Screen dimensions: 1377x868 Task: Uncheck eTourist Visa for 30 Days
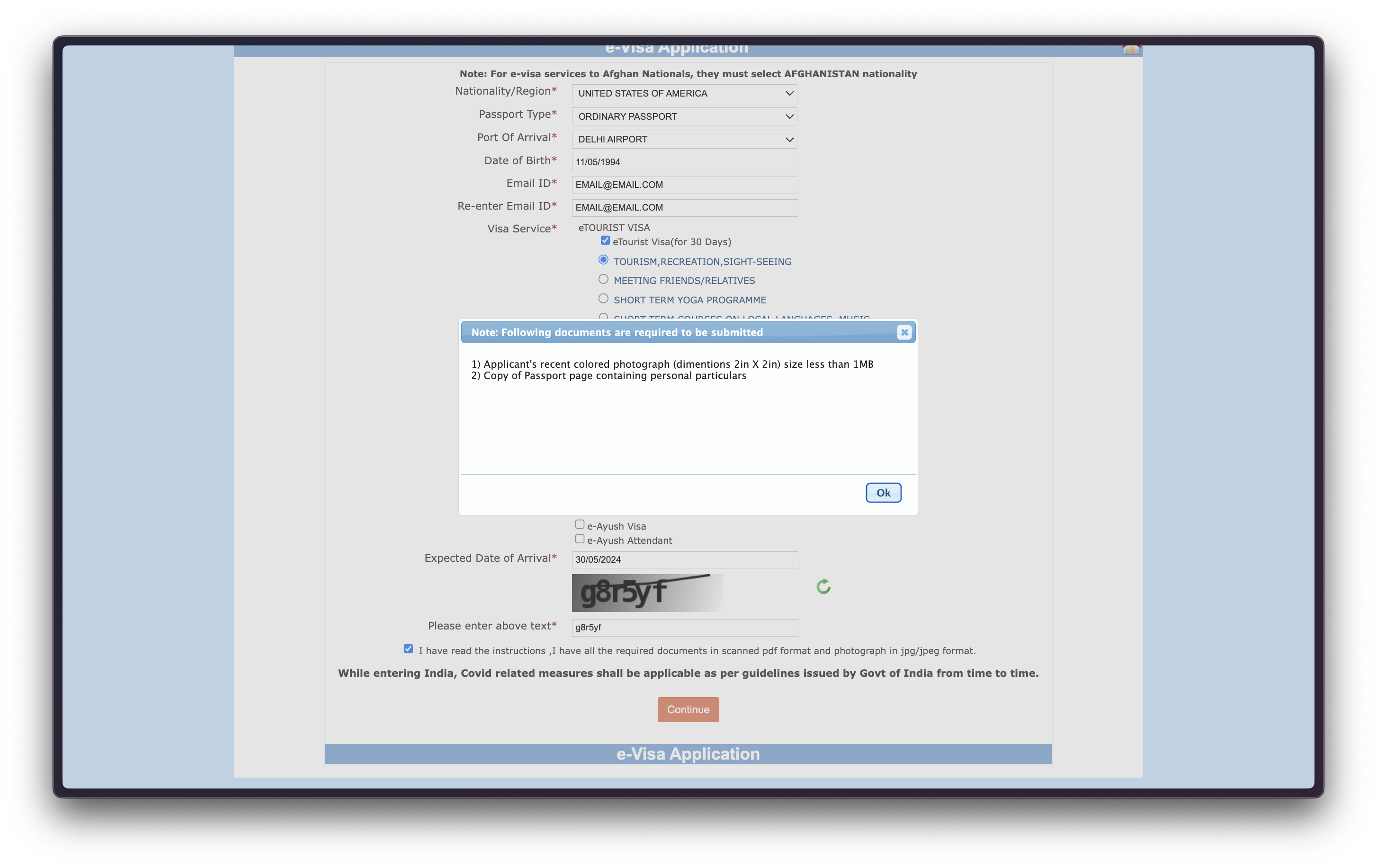click(605, 240)
